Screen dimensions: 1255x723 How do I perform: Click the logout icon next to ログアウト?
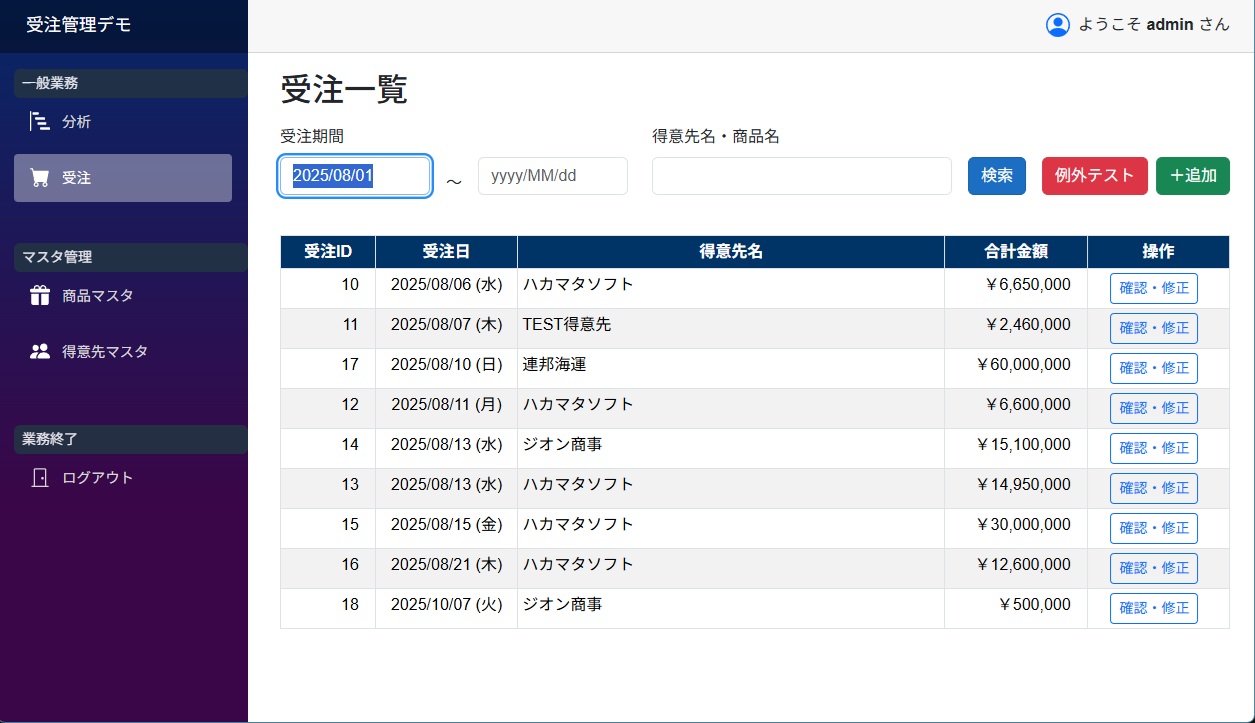click(x=38, y=477)
